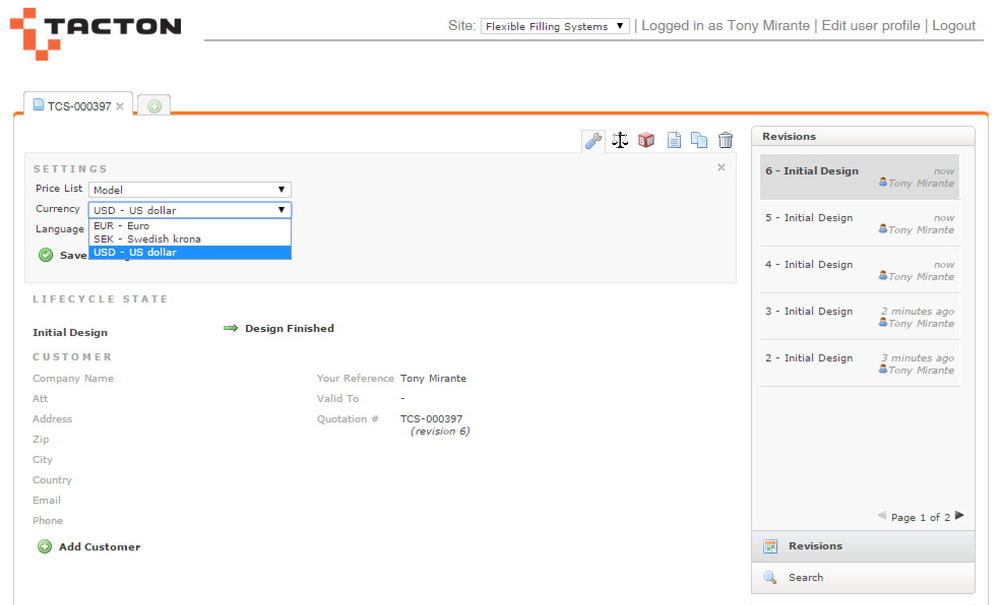Open the Price List dropdown
The width and height of the screenshot is (1000, 605).
point(188,189)
